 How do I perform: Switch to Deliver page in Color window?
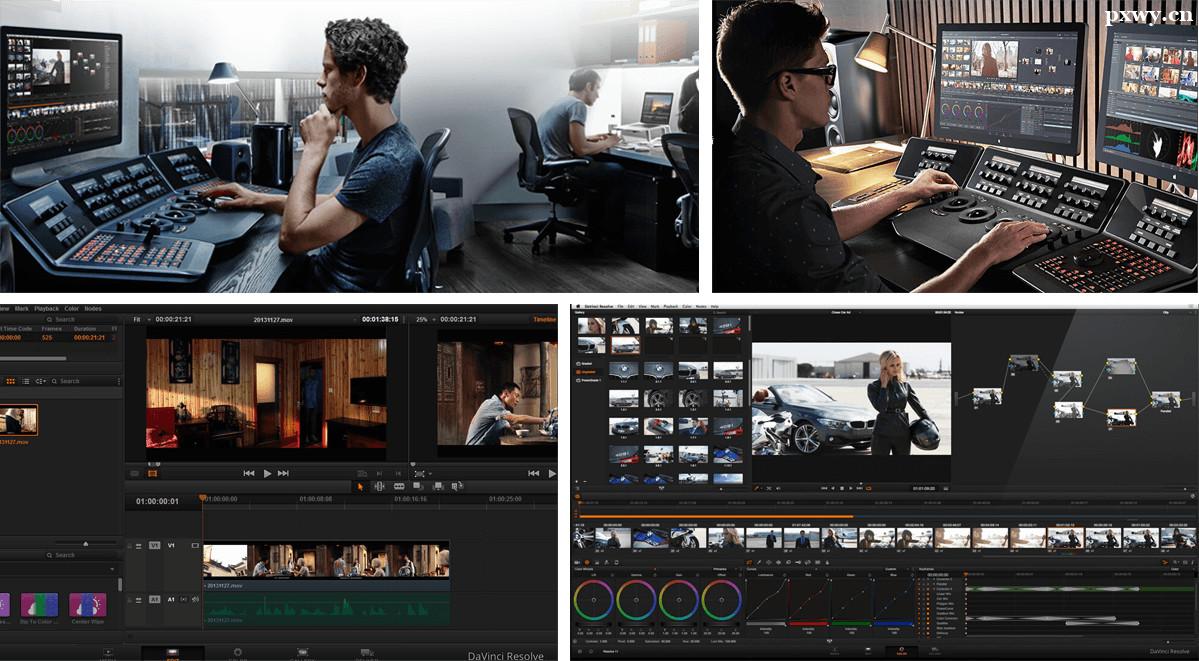coord(934,652)
